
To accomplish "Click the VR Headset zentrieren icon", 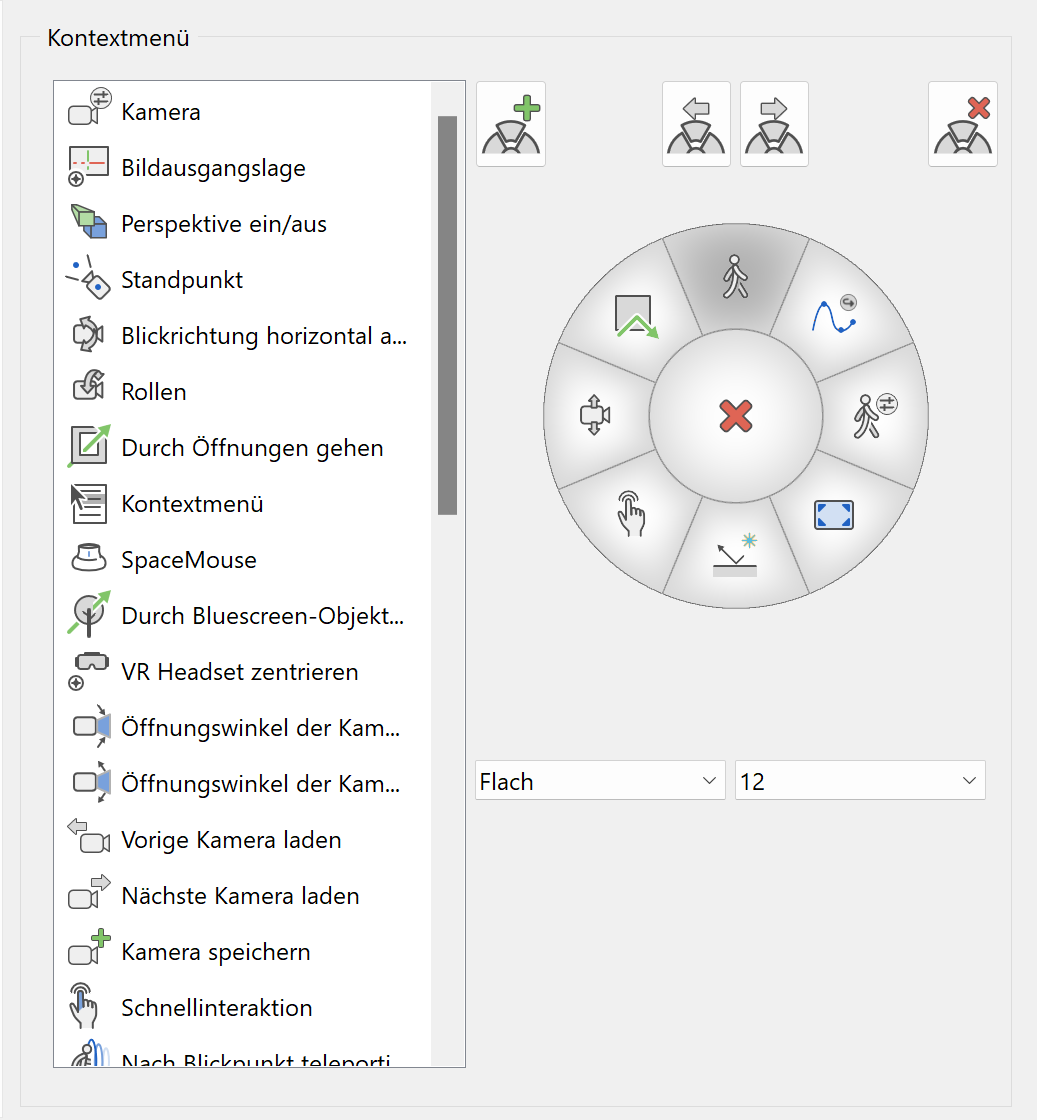I will (x=88, y=671).
